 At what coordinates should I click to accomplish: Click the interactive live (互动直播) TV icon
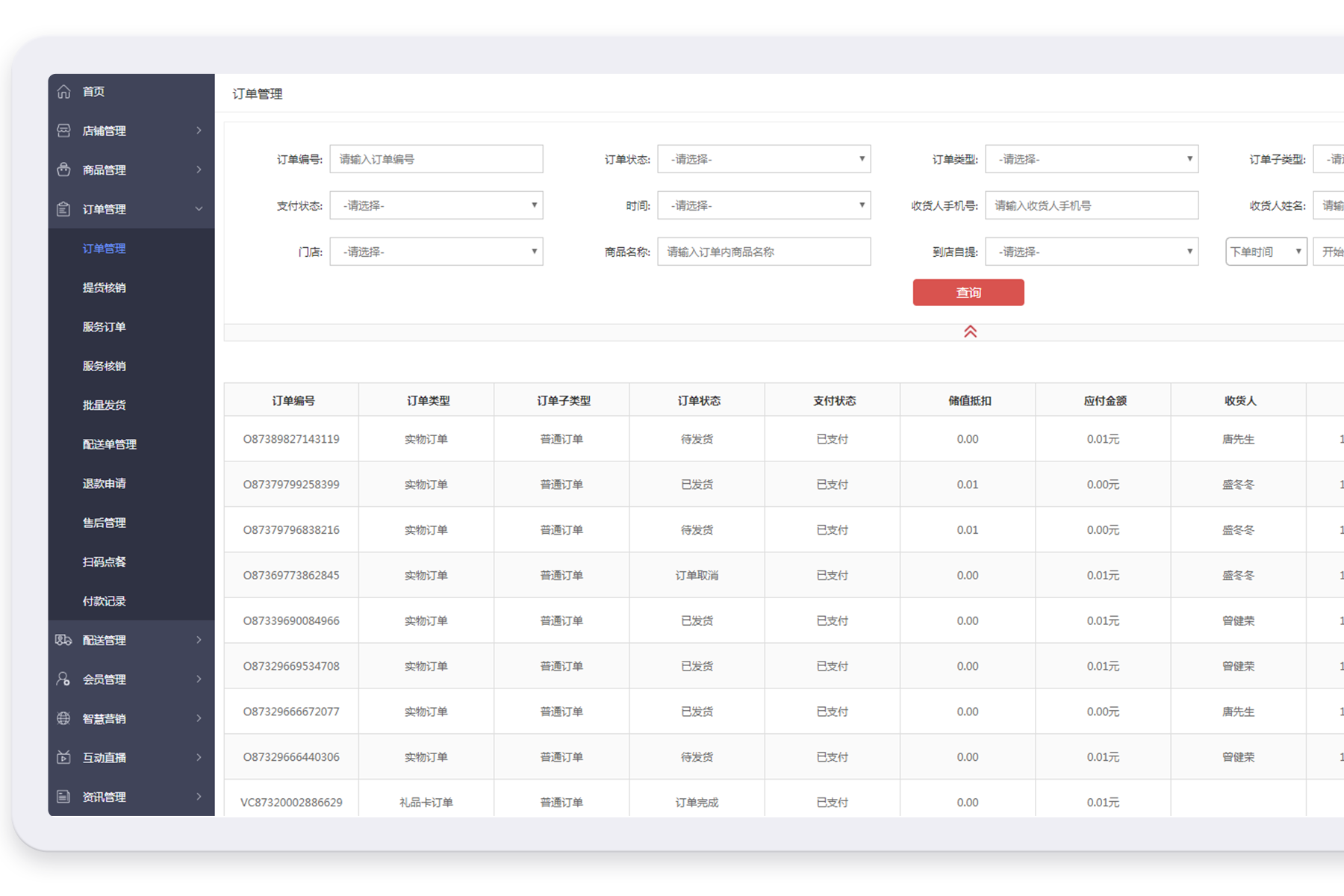click(x=64, y=757)
